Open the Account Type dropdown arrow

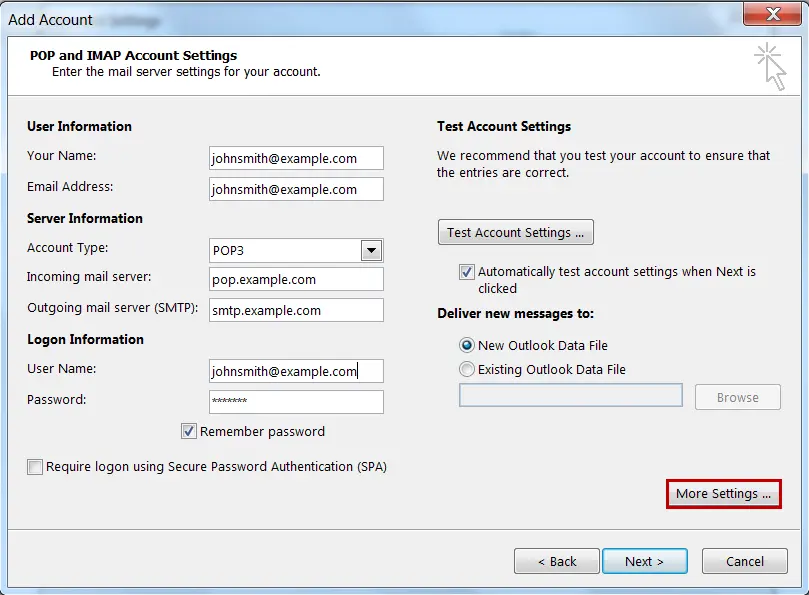coord(371,250)
